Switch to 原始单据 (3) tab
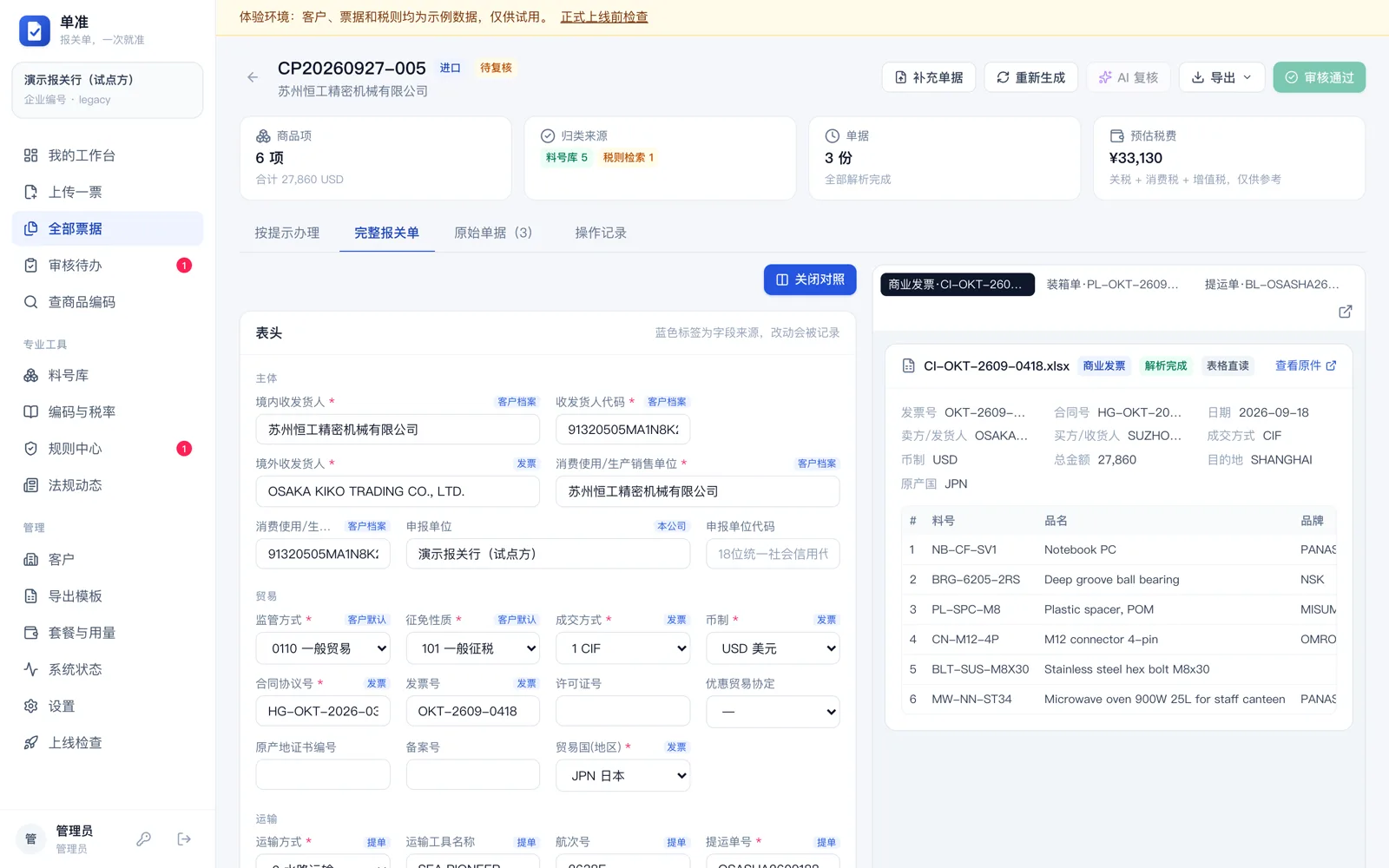This screenshot has height=868, width=1389. point(493,233)
